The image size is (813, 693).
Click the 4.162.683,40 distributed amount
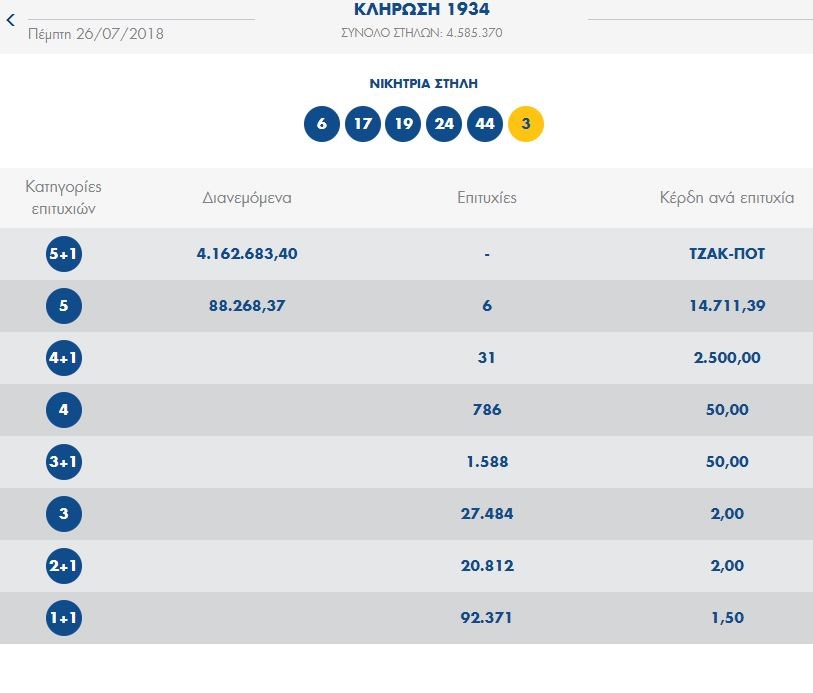click(x=247, y=254)
